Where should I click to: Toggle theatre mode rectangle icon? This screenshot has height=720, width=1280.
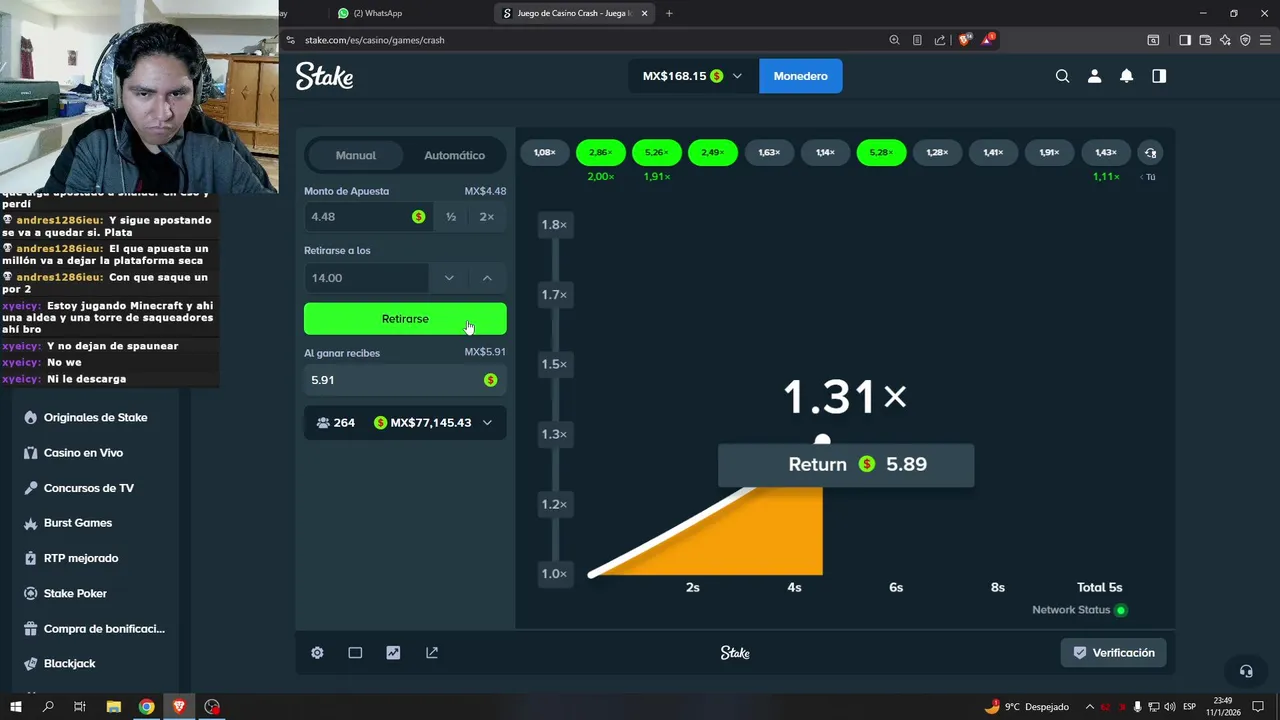355,653
